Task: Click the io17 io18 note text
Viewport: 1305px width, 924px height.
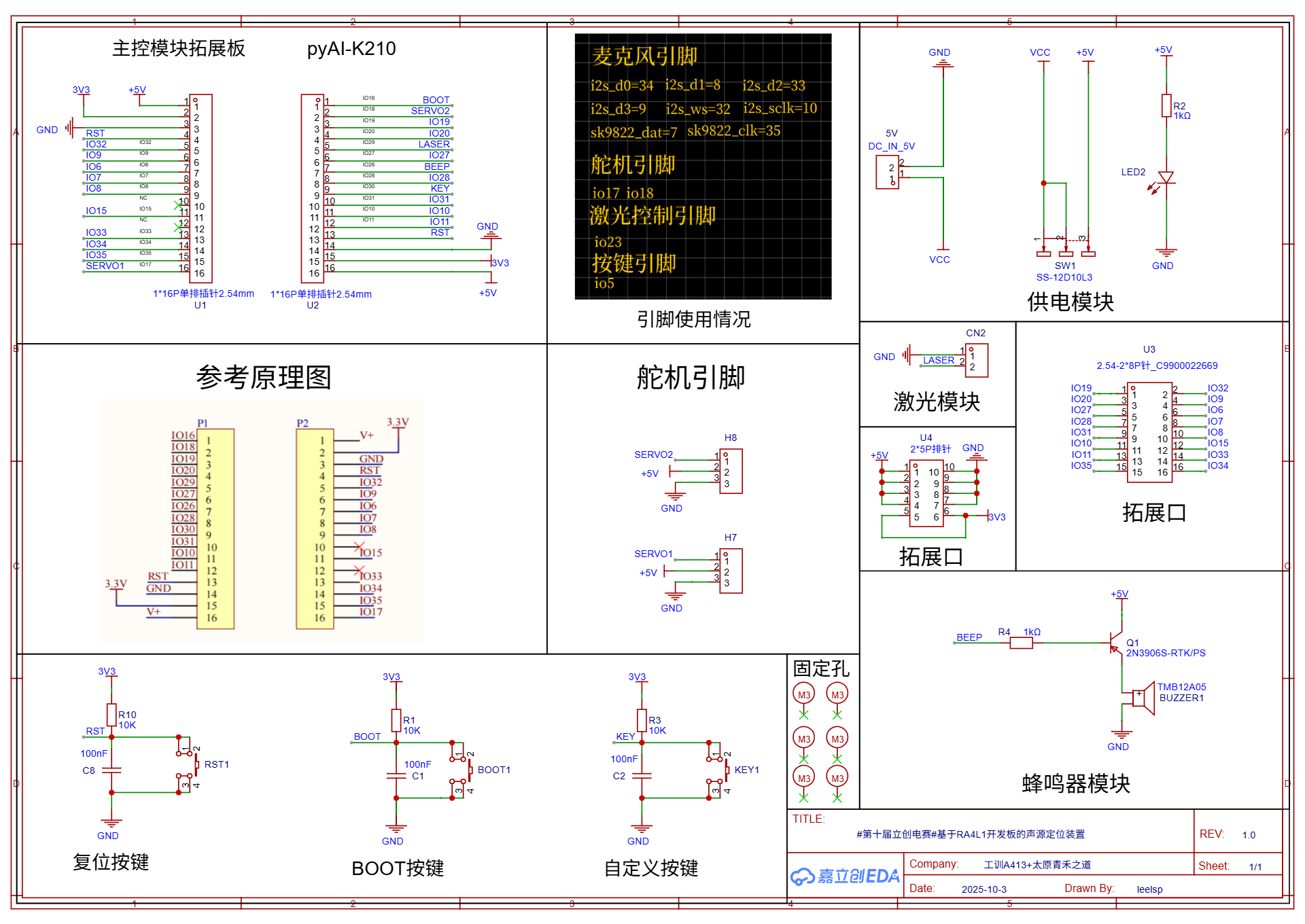Action: [x=623, y=193]
